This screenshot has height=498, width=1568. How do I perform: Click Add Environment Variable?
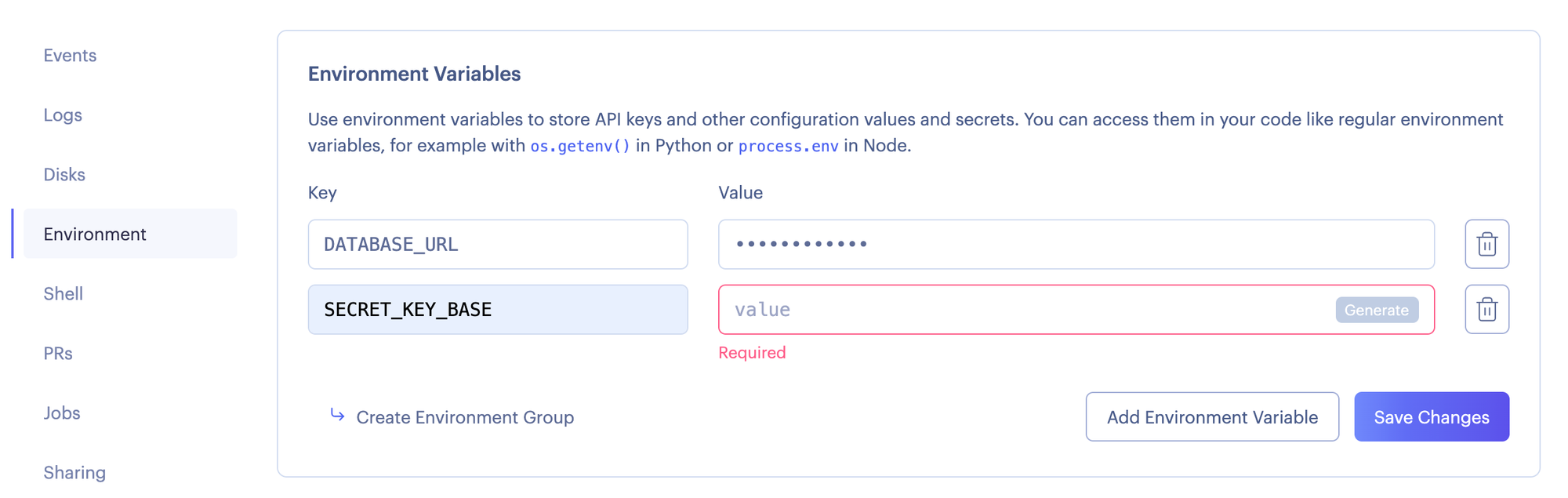click(1211, 416)
